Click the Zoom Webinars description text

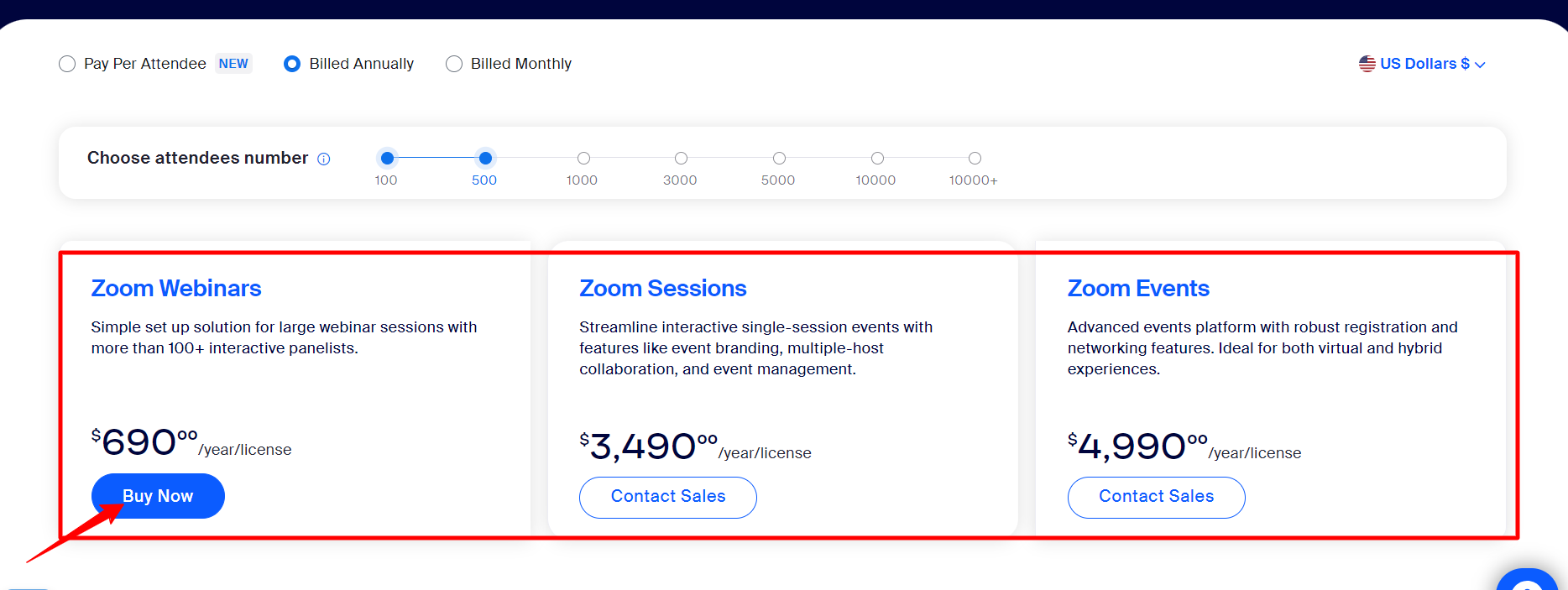click(x=285, y=337)
